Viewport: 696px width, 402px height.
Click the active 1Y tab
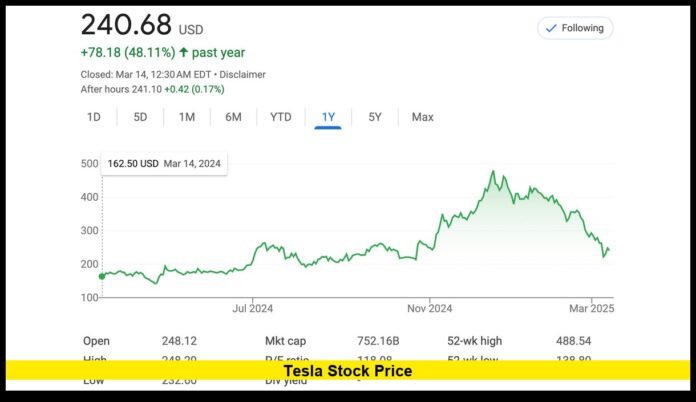tap(328, 117)
